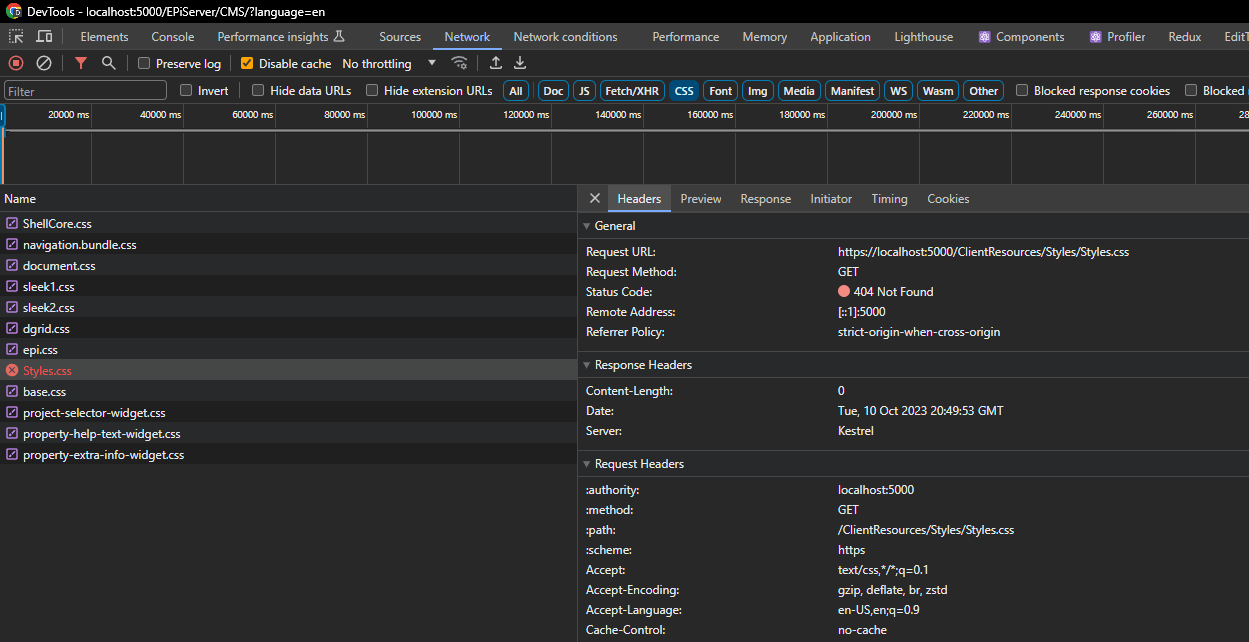Viewport: 1249px width, 642px height.
Task: Check the Hide data URLs option
Action: point(258,91)
